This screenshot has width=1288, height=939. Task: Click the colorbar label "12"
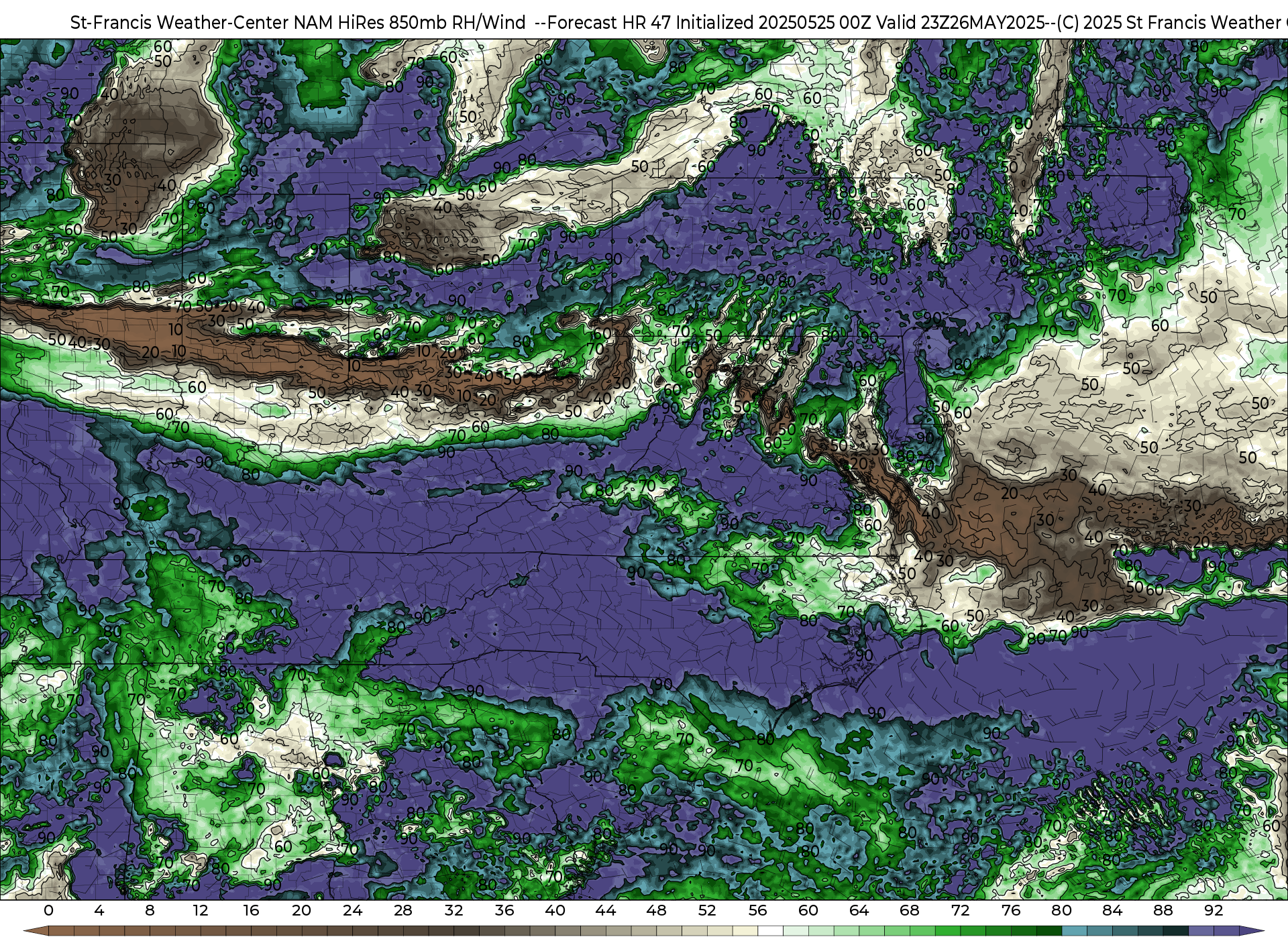pyautogui.click(x=201, y=910)
